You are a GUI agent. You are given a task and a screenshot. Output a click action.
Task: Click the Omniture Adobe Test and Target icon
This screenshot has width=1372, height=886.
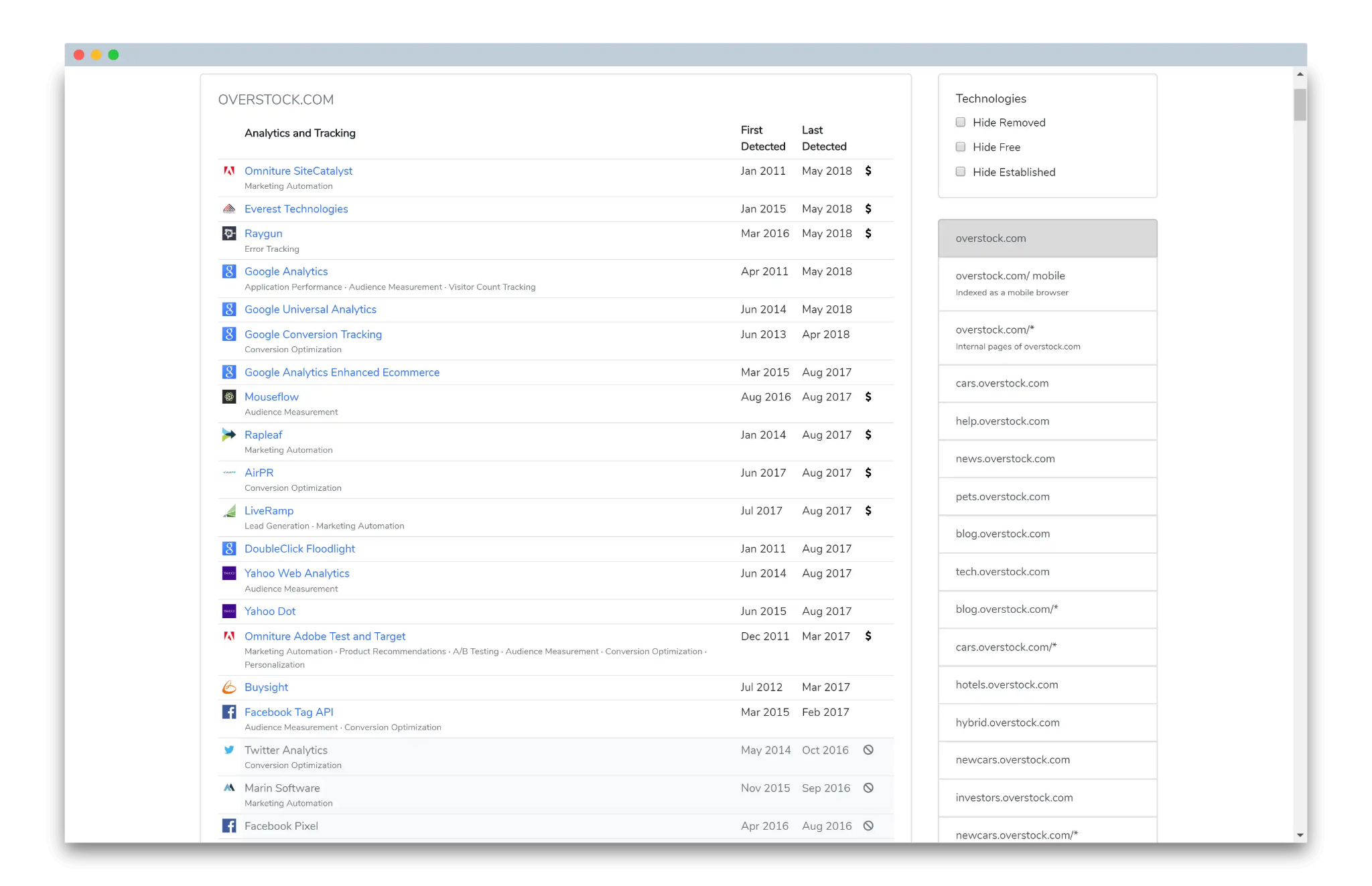pos(229,636)
